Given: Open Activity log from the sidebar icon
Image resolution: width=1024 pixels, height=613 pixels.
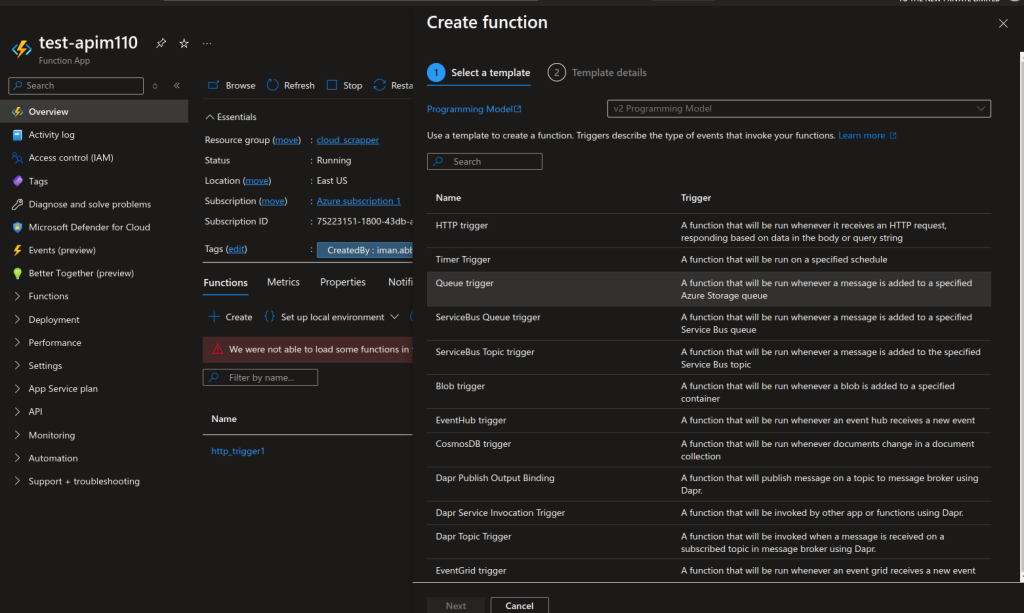Looking at the screenshot, I should 18,134.
